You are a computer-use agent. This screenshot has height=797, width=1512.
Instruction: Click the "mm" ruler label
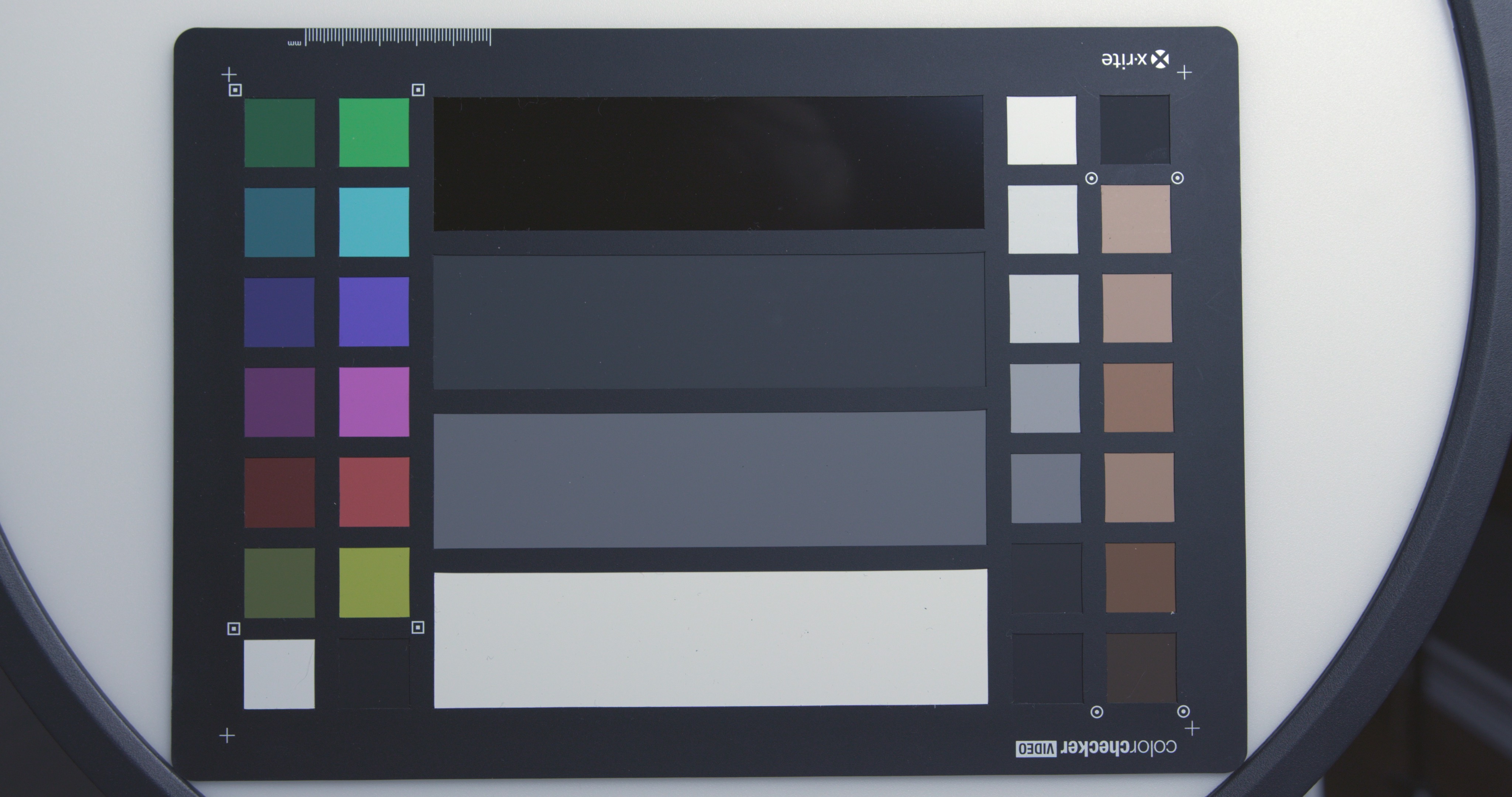tap(294, 43)
